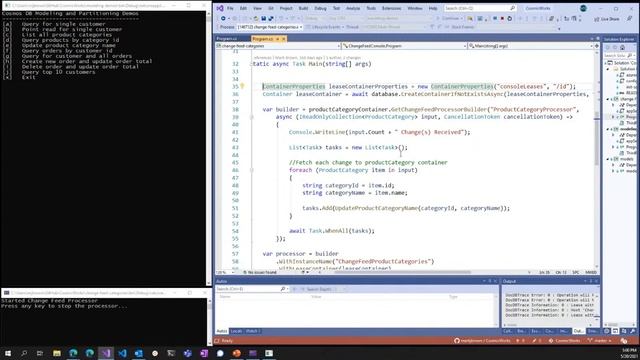Click the Solution Explorer home icon
Viewport: 640px width, 360px height.
coord(622,47)
